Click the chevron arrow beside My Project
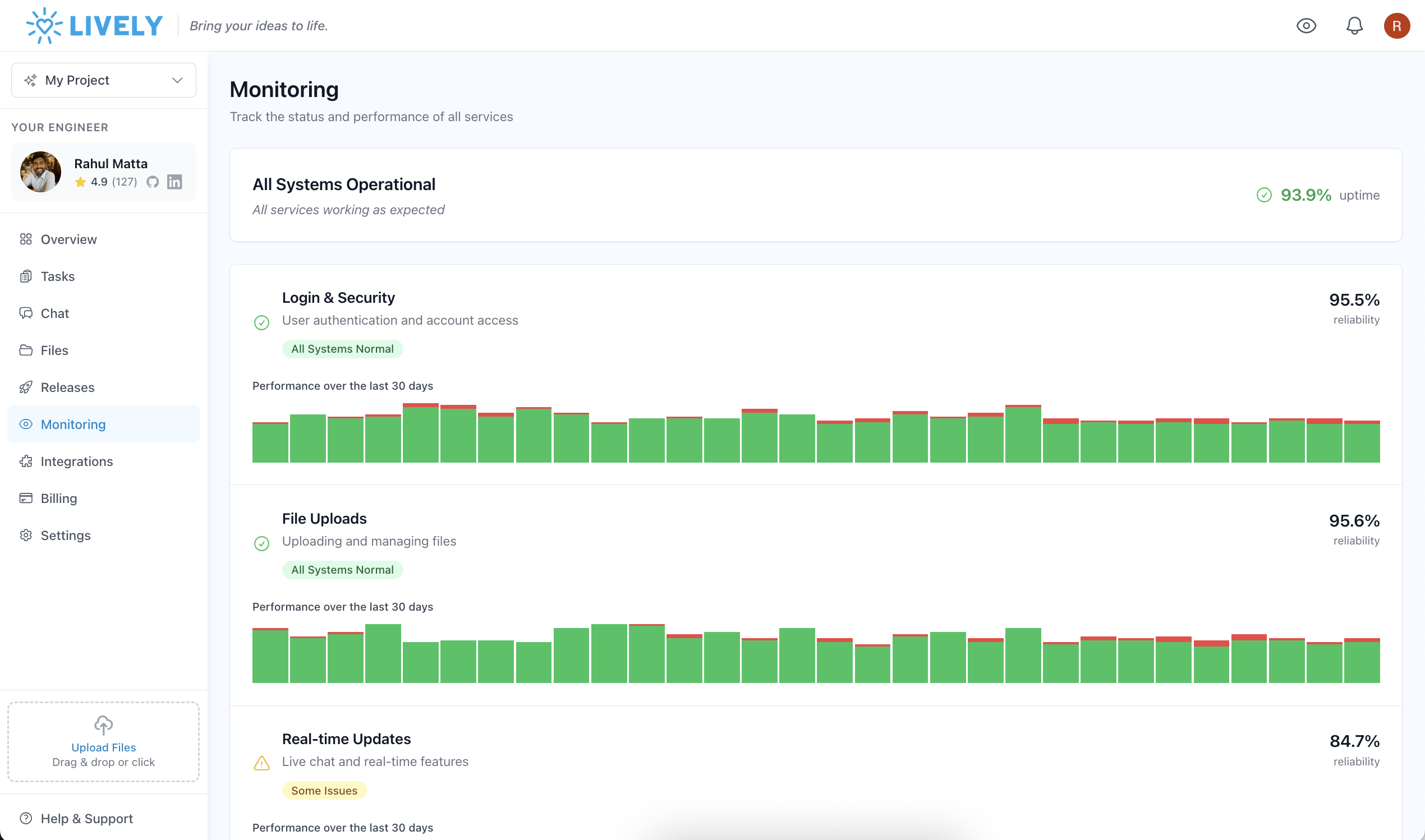Screen dimensions: 1425x840 pyautogui.click(x=177, y=80)
